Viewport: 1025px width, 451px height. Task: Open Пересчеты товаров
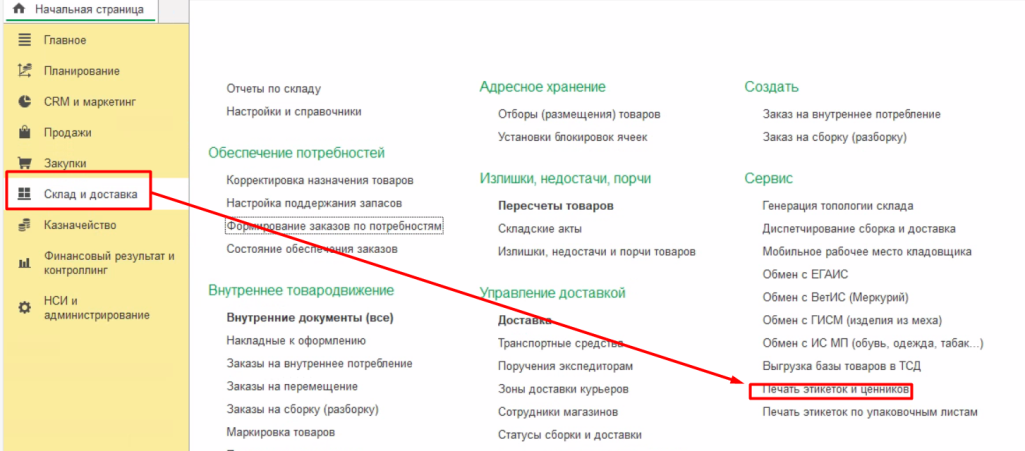click(556, 206)
